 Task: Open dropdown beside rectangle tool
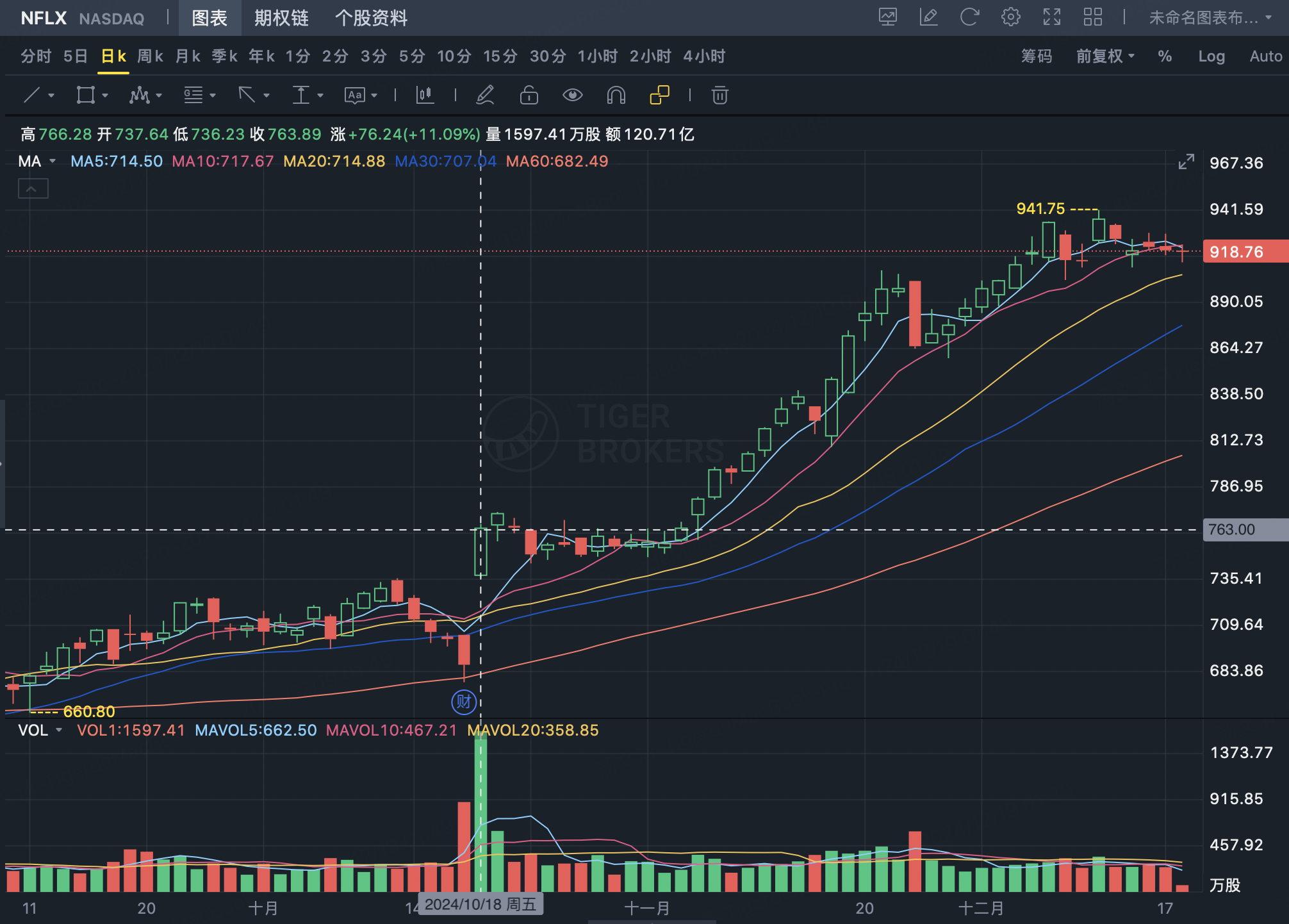tap(105, 96)
